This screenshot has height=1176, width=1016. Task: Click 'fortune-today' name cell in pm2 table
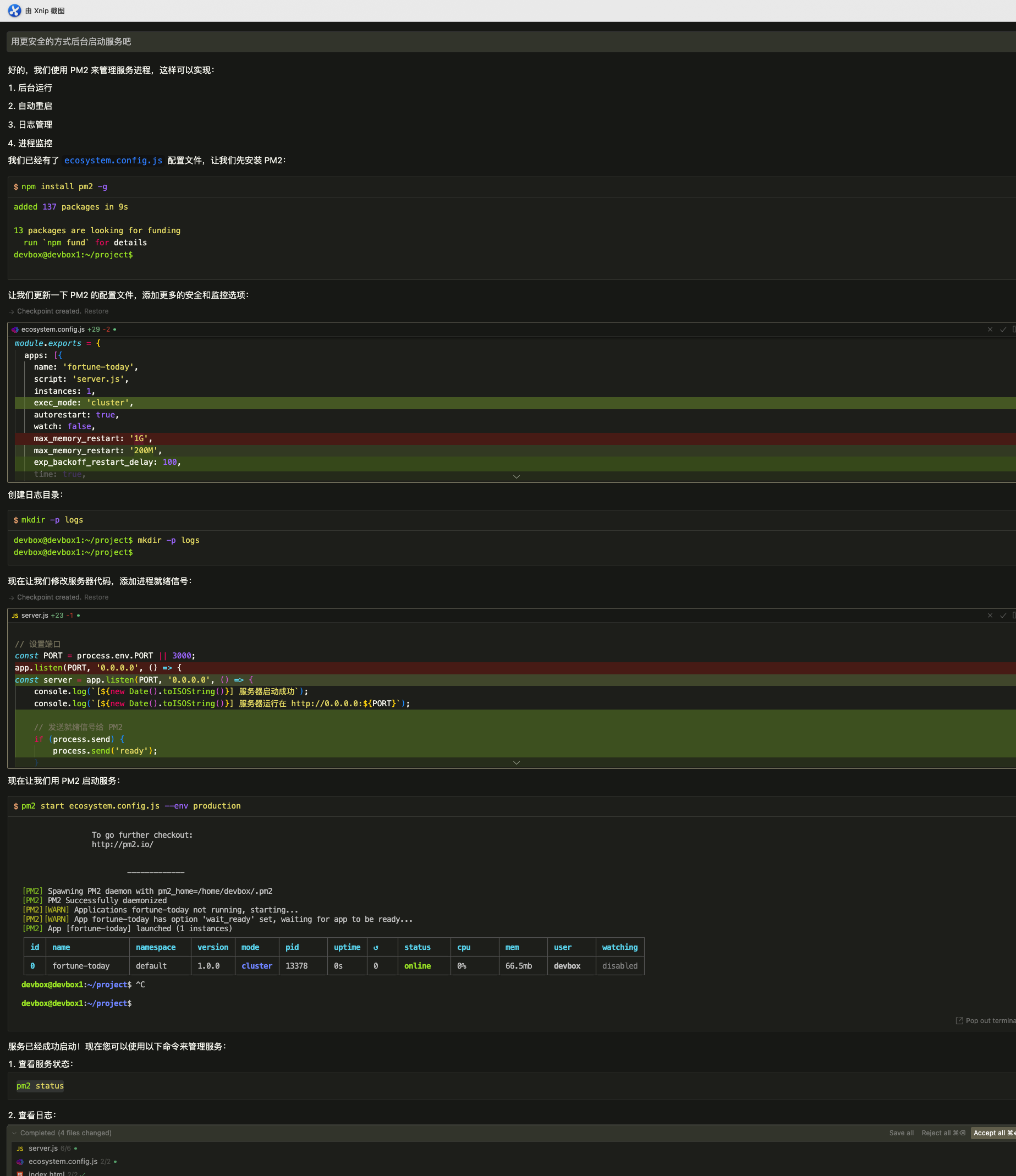81,966
